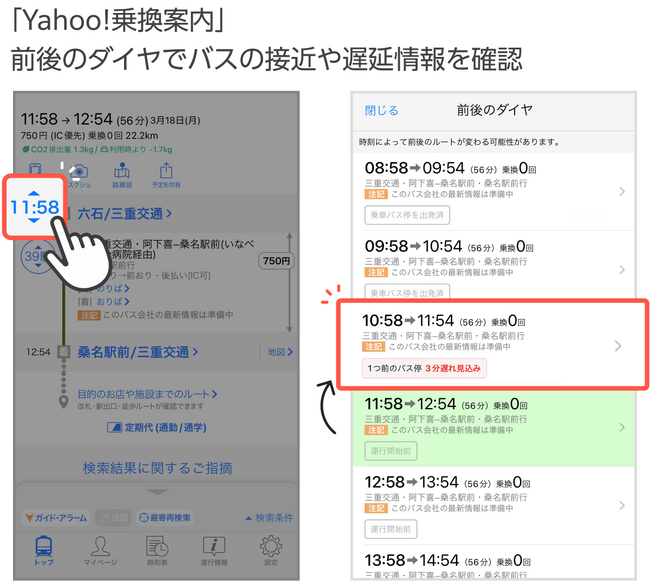
Task: Open the settings gear tab
Action: pos(270,550)
